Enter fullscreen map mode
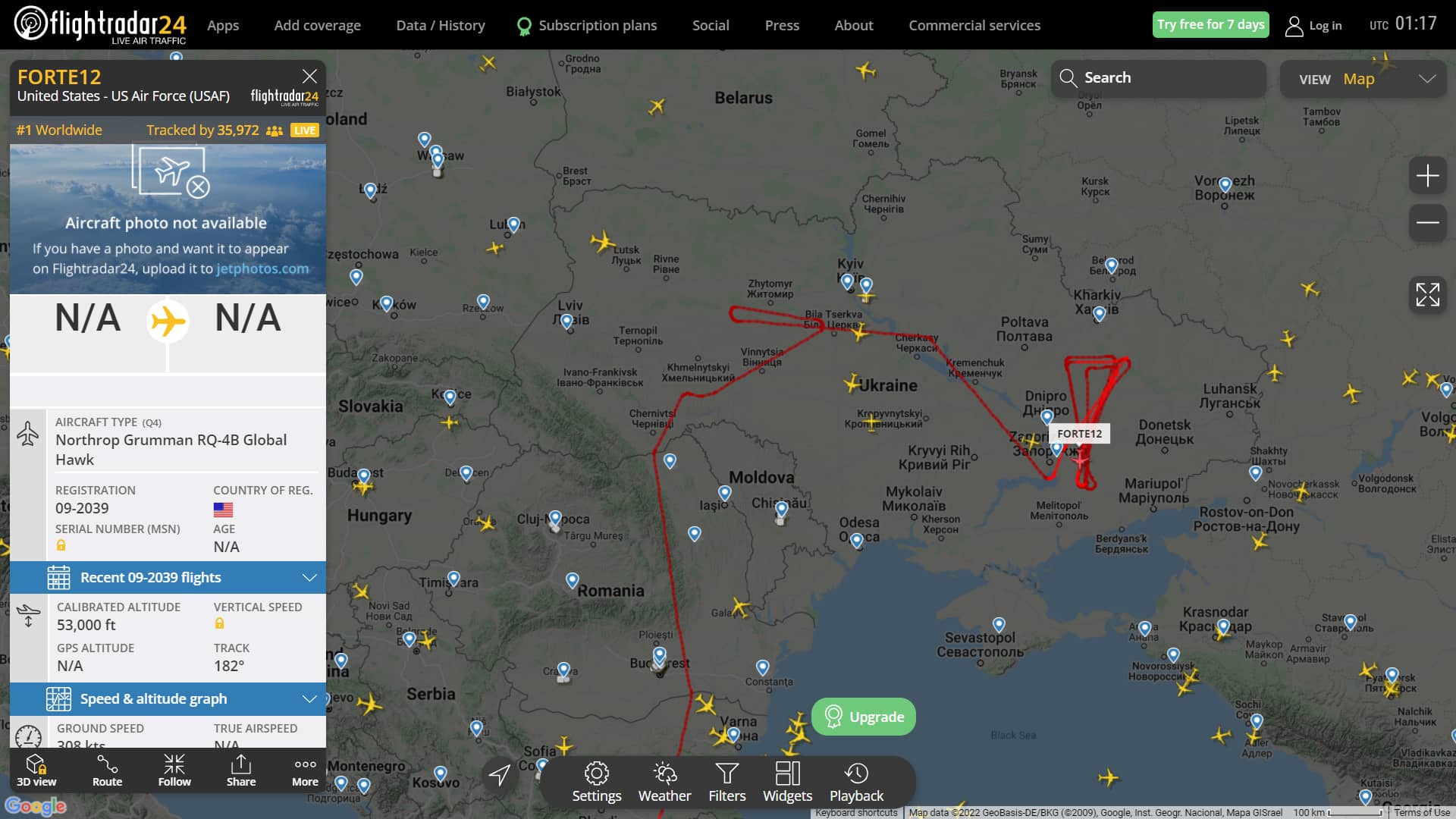The height and width of the screenshot is (819, 1456). (x=1427, y=294)
